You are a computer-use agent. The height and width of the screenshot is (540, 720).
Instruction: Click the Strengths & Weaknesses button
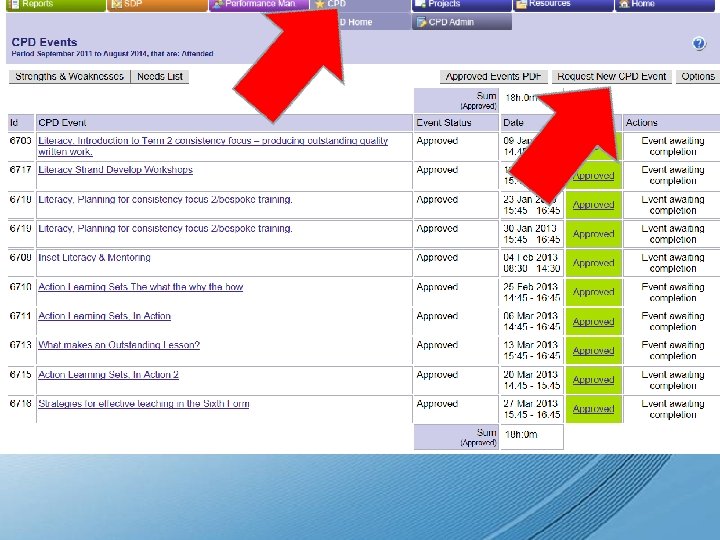(69, 76)
